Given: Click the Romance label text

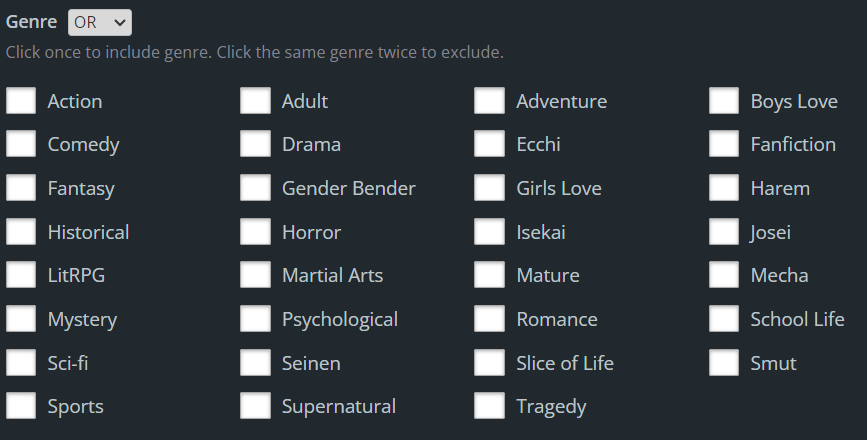Looking at the screenshot, I should (556, 319).
